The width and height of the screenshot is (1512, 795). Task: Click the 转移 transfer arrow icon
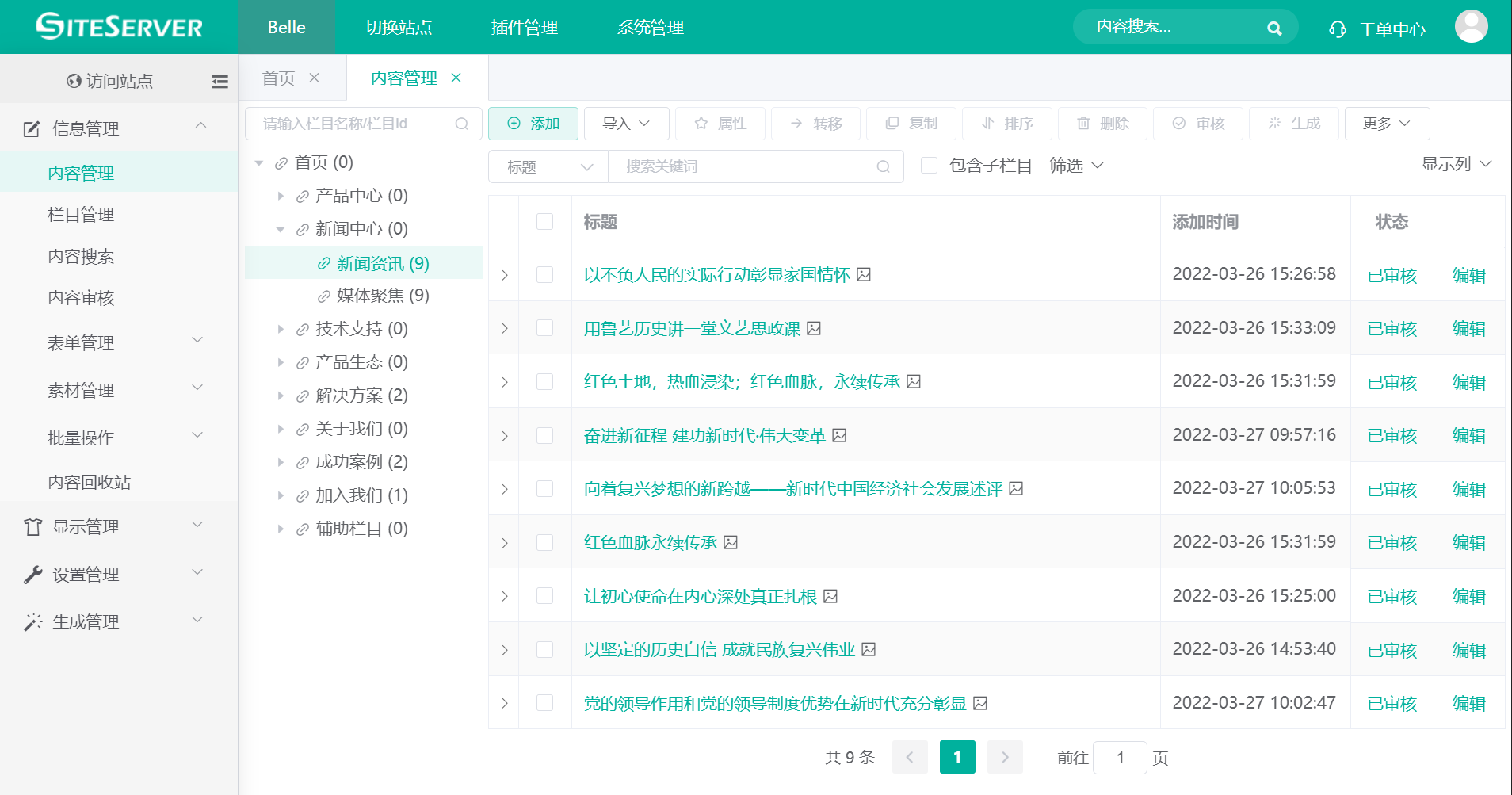pyautogui.click(x=796, y=124)
